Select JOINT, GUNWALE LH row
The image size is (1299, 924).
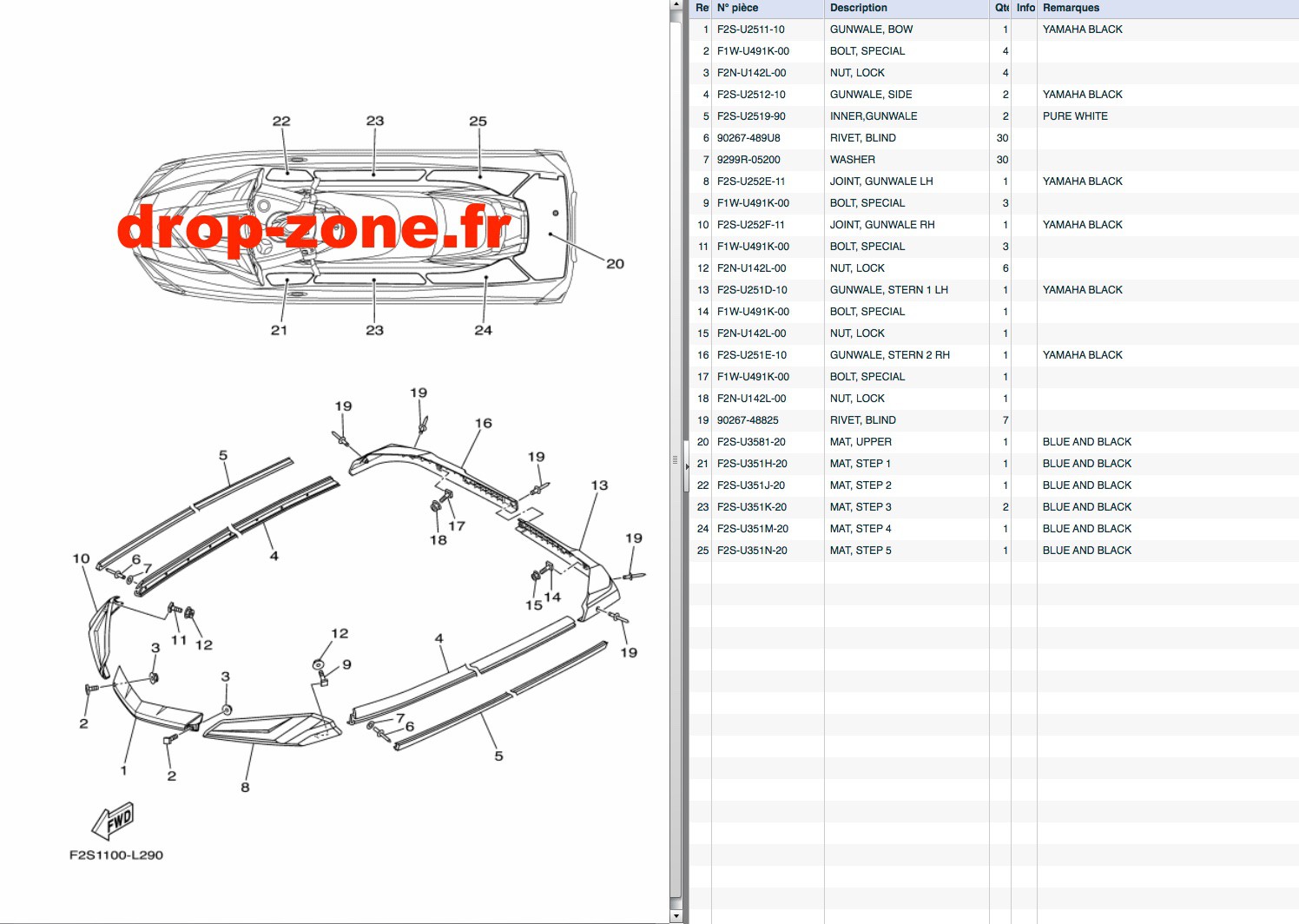coord(994,181)
